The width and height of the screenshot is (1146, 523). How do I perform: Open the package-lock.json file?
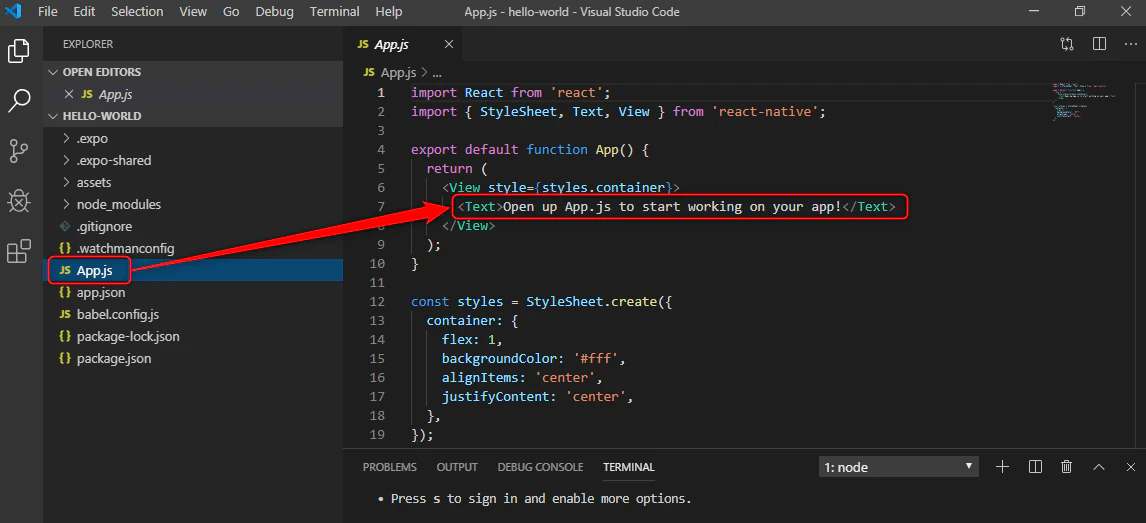193,337
